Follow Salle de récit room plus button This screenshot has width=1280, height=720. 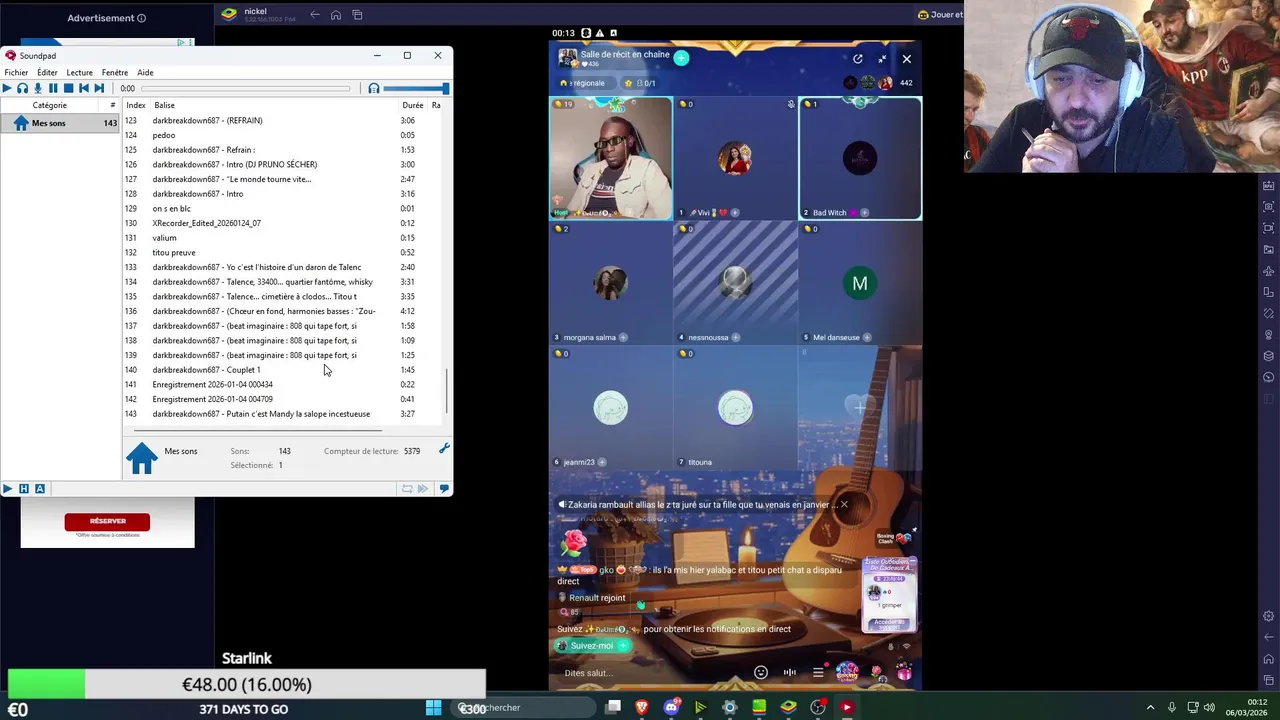pos(681,58)
